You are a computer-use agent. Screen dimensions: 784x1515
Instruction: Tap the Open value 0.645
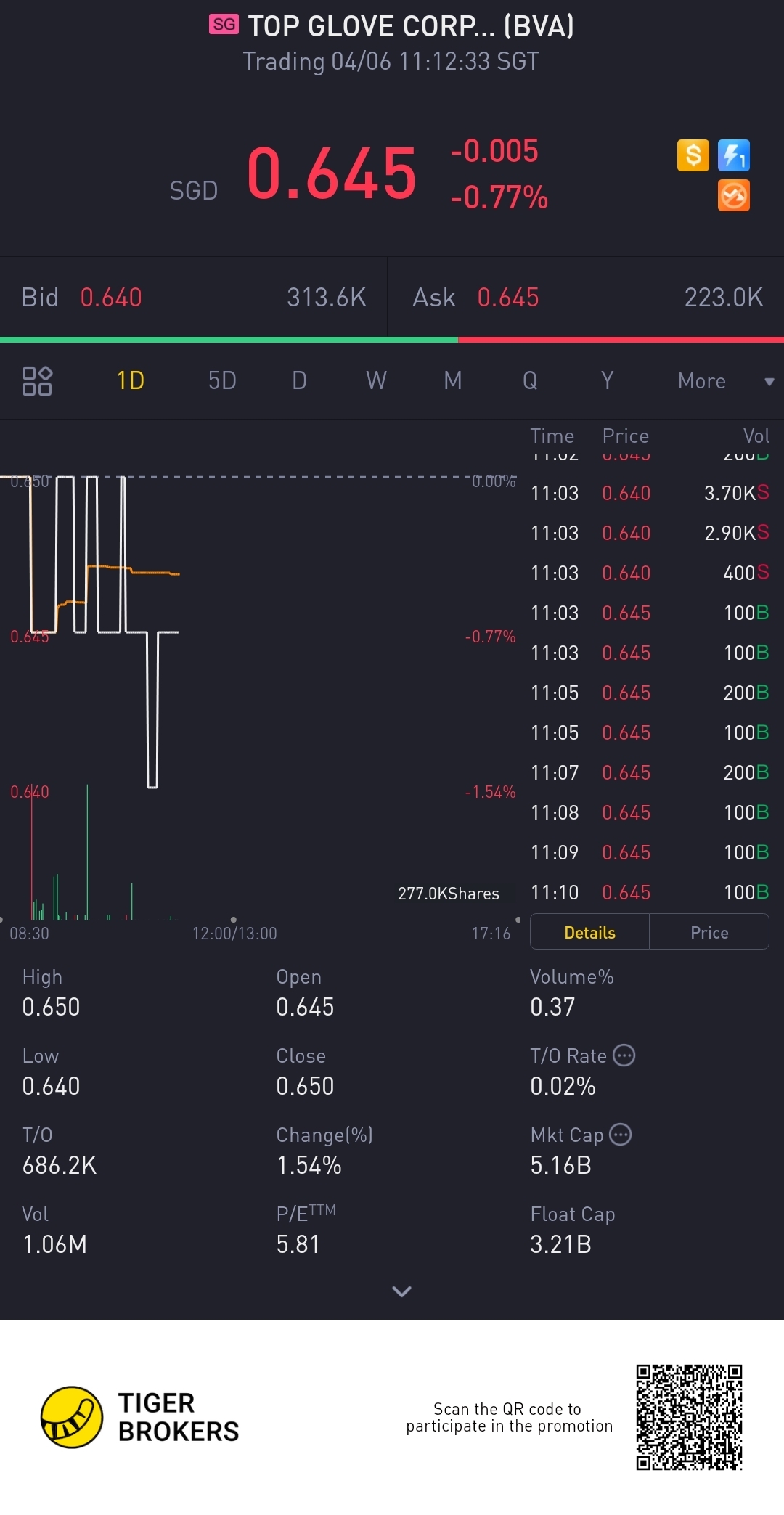pos(305,1007)
